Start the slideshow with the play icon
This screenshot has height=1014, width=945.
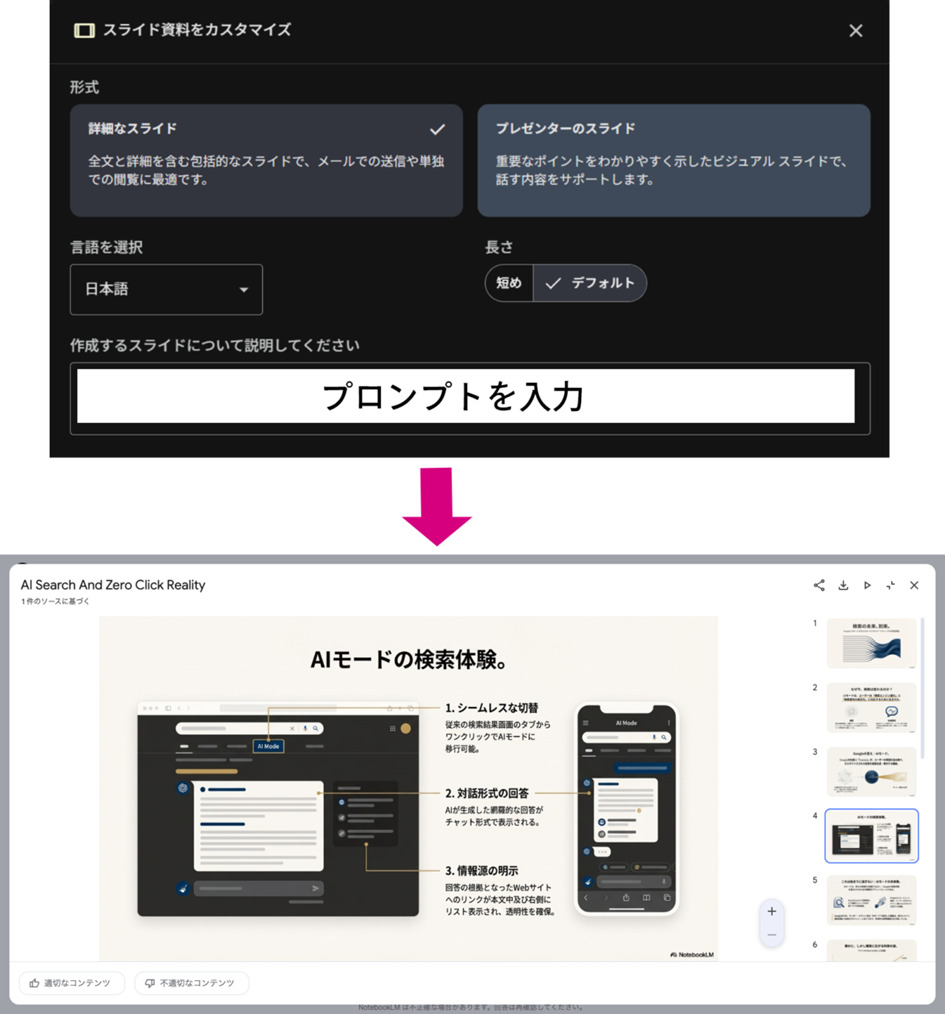coord(867,585)
